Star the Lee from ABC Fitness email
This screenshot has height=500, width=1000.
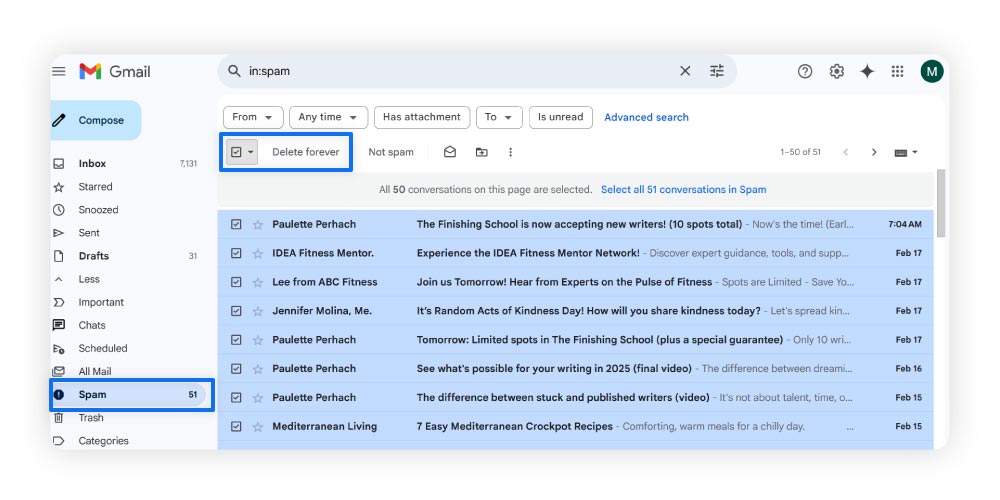coord(258,282)
